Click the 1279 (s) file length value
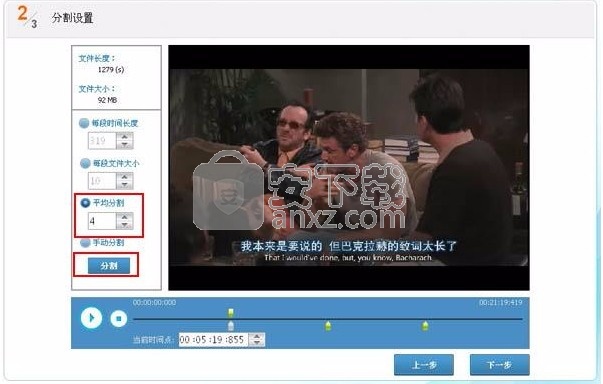The height and width of the screenshot is (384, 603). click(x=111, y=70)
